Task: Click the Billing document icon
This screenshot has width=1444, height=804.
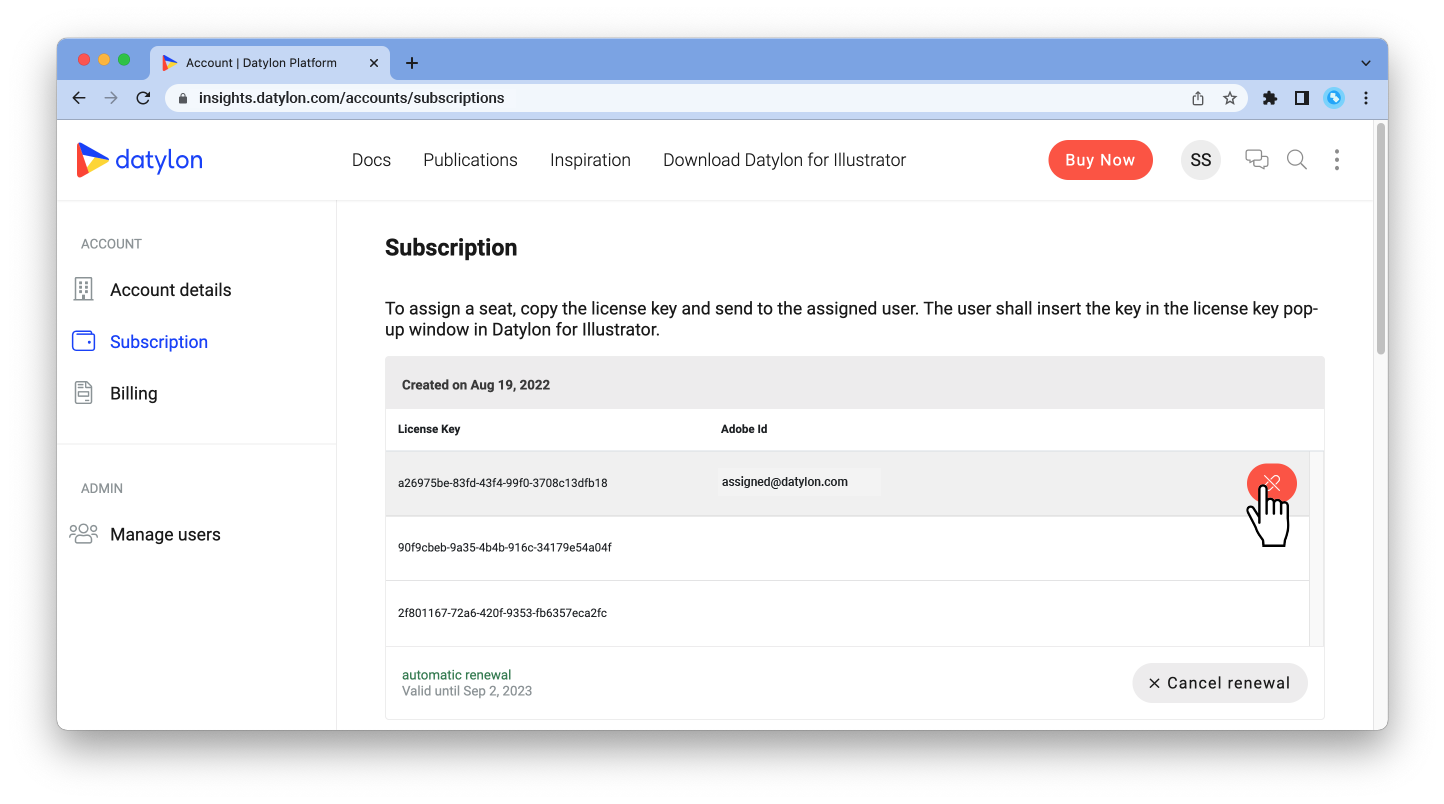Action: point(84,393)
